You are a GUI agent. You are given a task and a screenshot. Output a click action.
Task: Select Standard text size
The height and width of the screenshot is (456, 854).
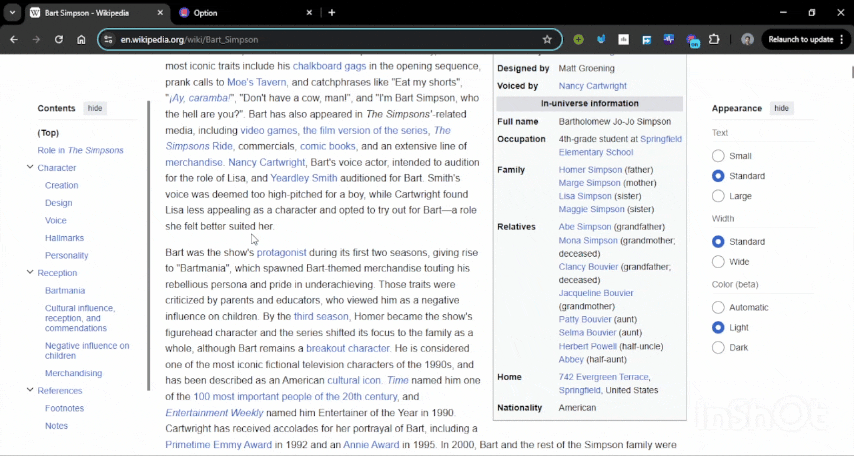pos(718,176)
